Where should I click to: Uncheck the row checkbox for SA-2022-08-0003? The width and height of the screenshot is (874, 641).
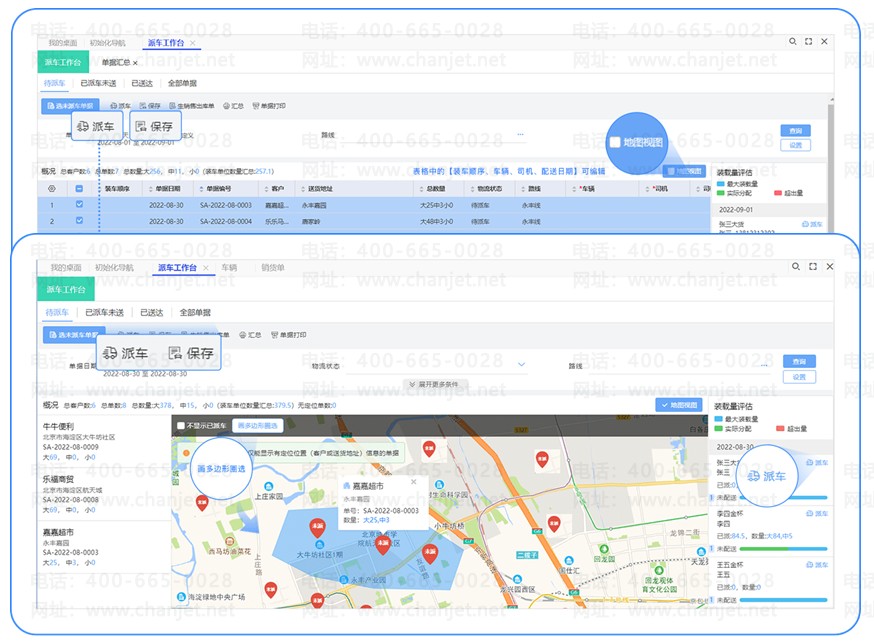79,205
